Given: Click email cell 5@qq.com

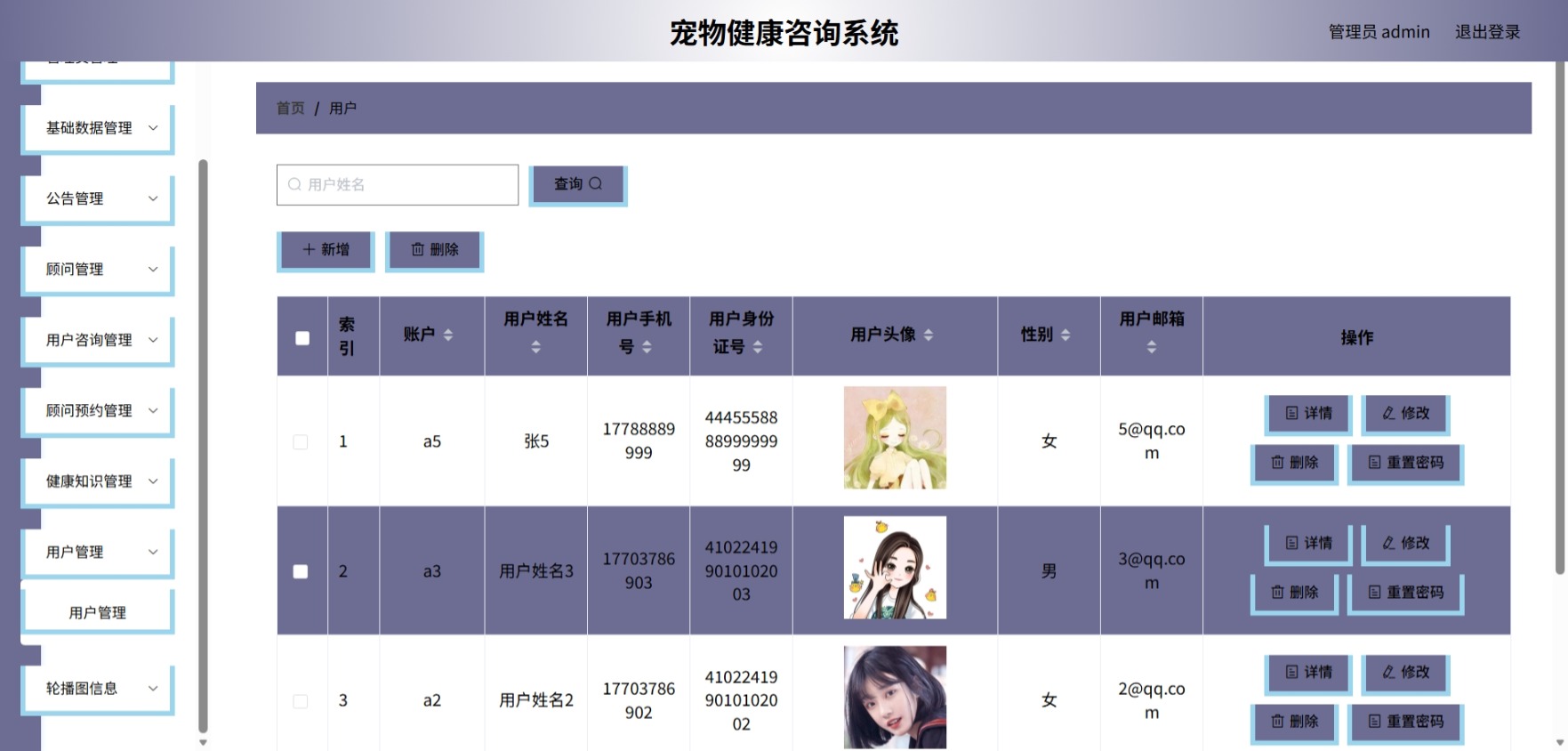Looking at the screenshot, I should point(1152,441).
